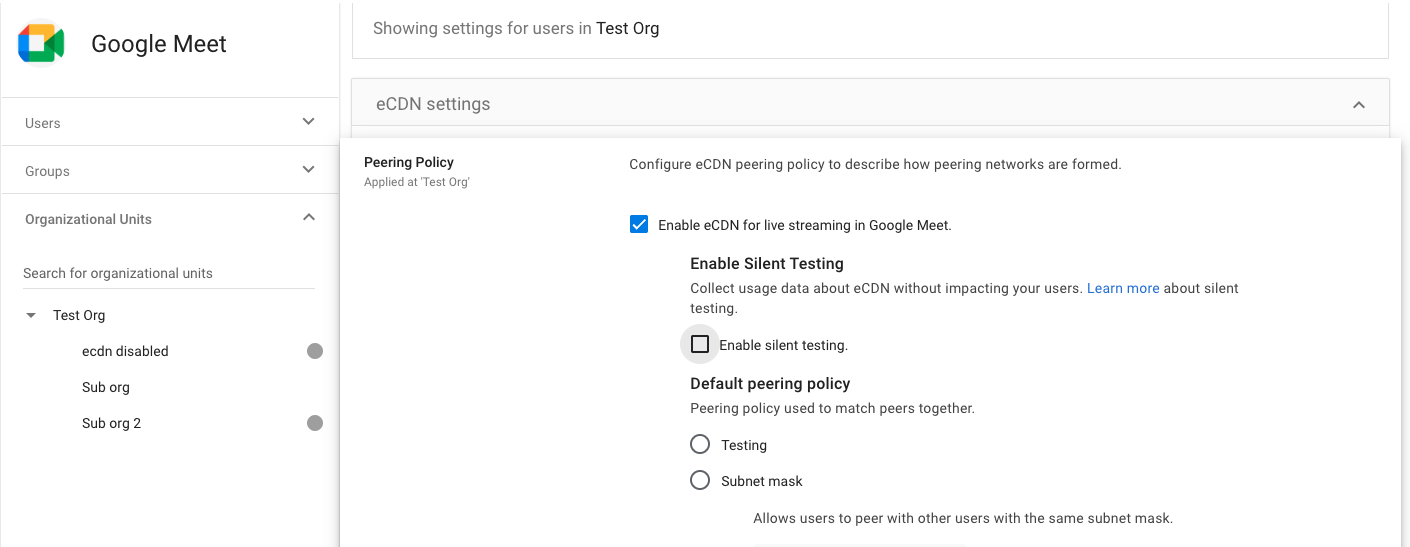Image resolution: width=1410 pixels, height=547 pixels.
Task: Click the Google Meet logo icon
Action: pos(41,44)
